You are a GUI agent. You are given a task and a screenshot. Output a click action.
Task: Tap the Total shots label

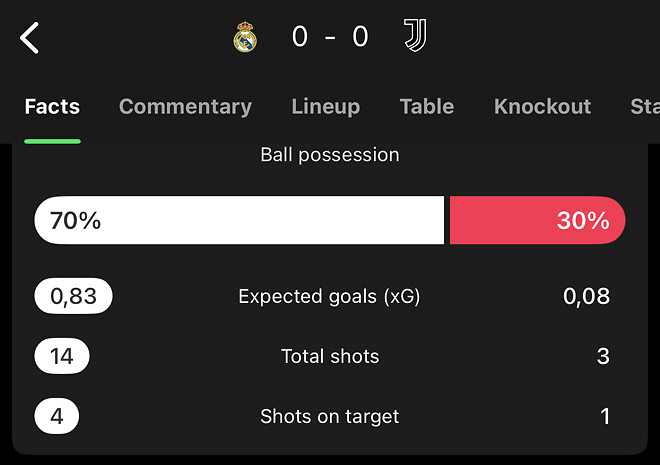330,357
